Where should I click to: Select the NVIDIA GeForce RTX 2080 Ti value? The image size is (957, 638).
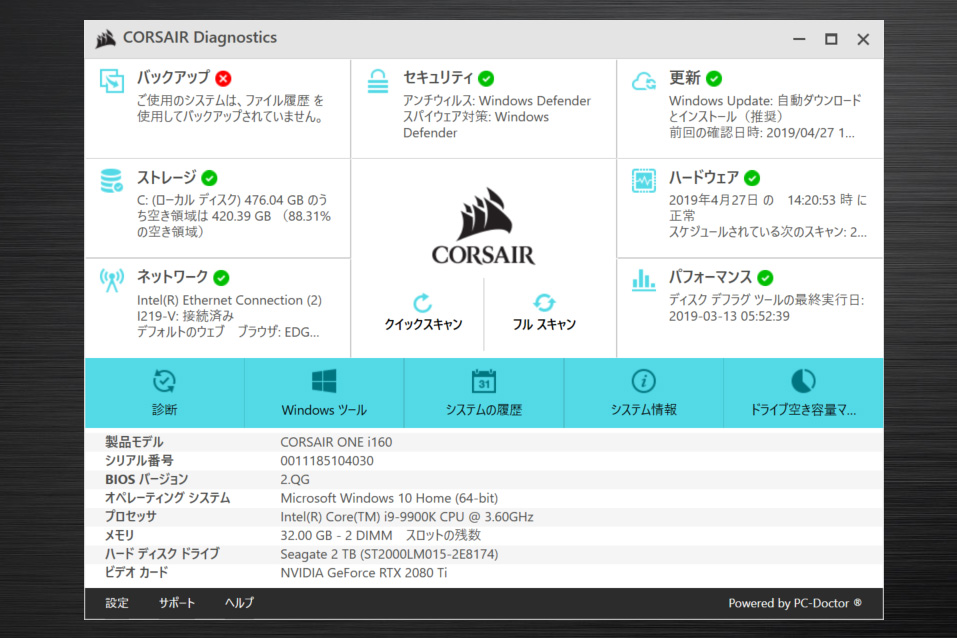click(x=364, y=573)
